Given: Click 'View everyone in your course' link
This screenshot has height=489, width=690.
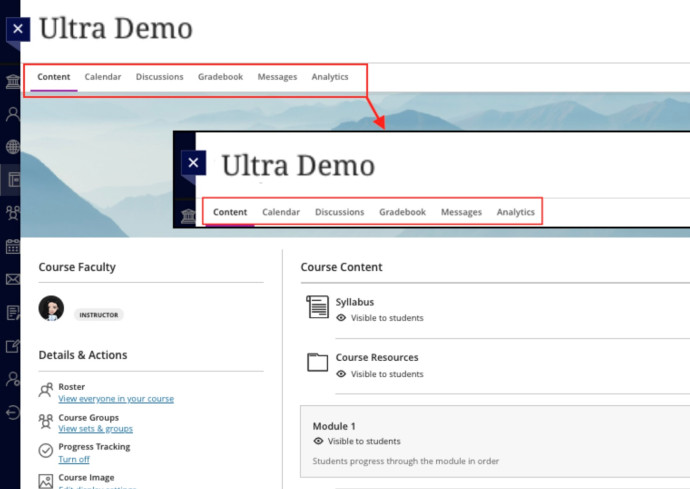Looking at the screenshot, I should pos(116,399).
